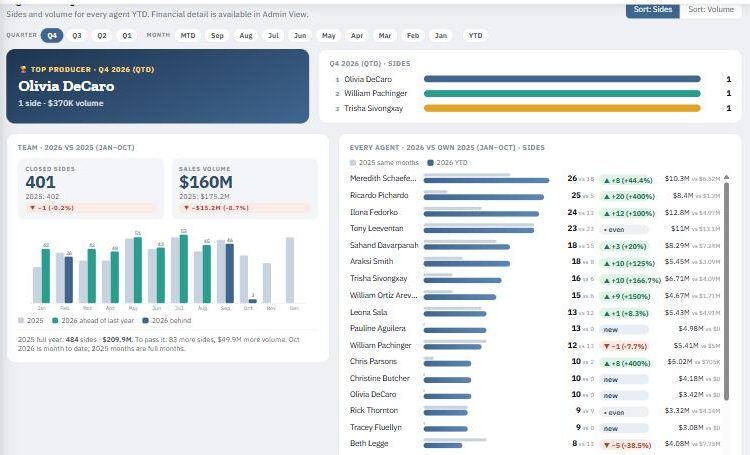The height and width of the screenshot is (455, 750).
Task: Click the Sep bar in team chart
Action: [x=230, y=273]
